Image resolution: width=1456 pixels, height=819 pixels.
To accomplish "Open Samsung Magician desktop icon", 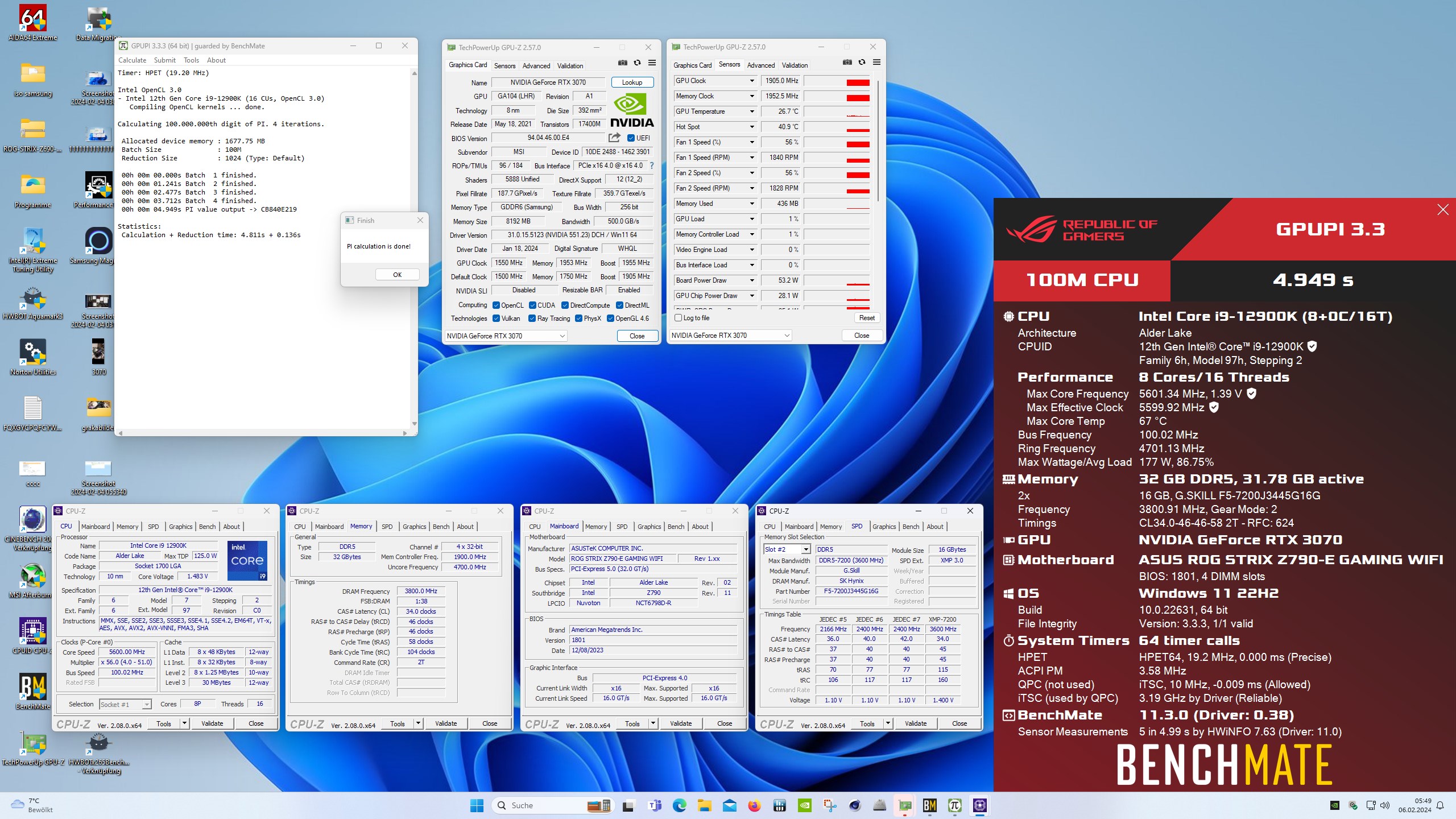I will click(98, 246).
